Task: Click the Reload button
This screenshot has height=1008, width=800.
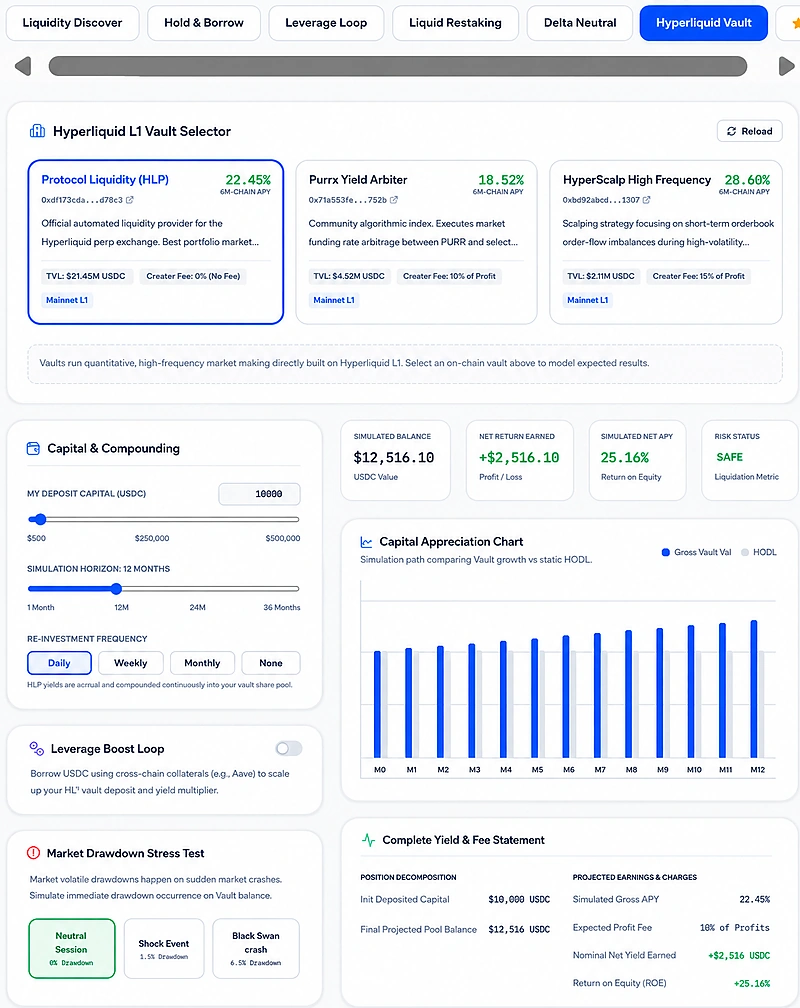Action: 749,131
